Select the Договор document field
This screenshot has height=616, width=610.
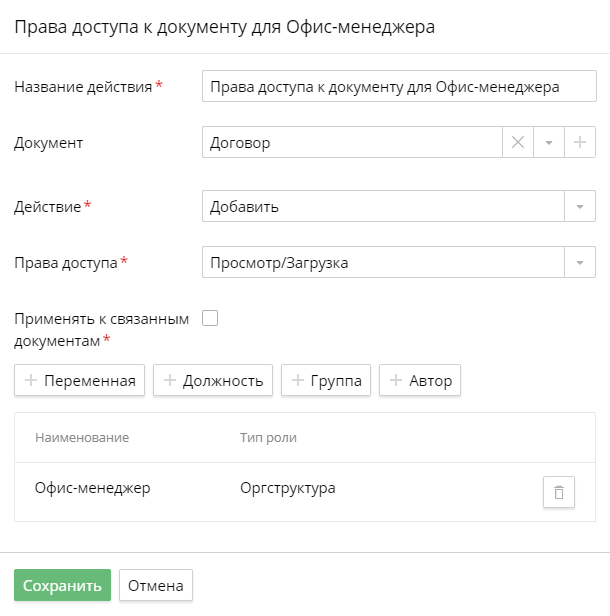(352, 142)
